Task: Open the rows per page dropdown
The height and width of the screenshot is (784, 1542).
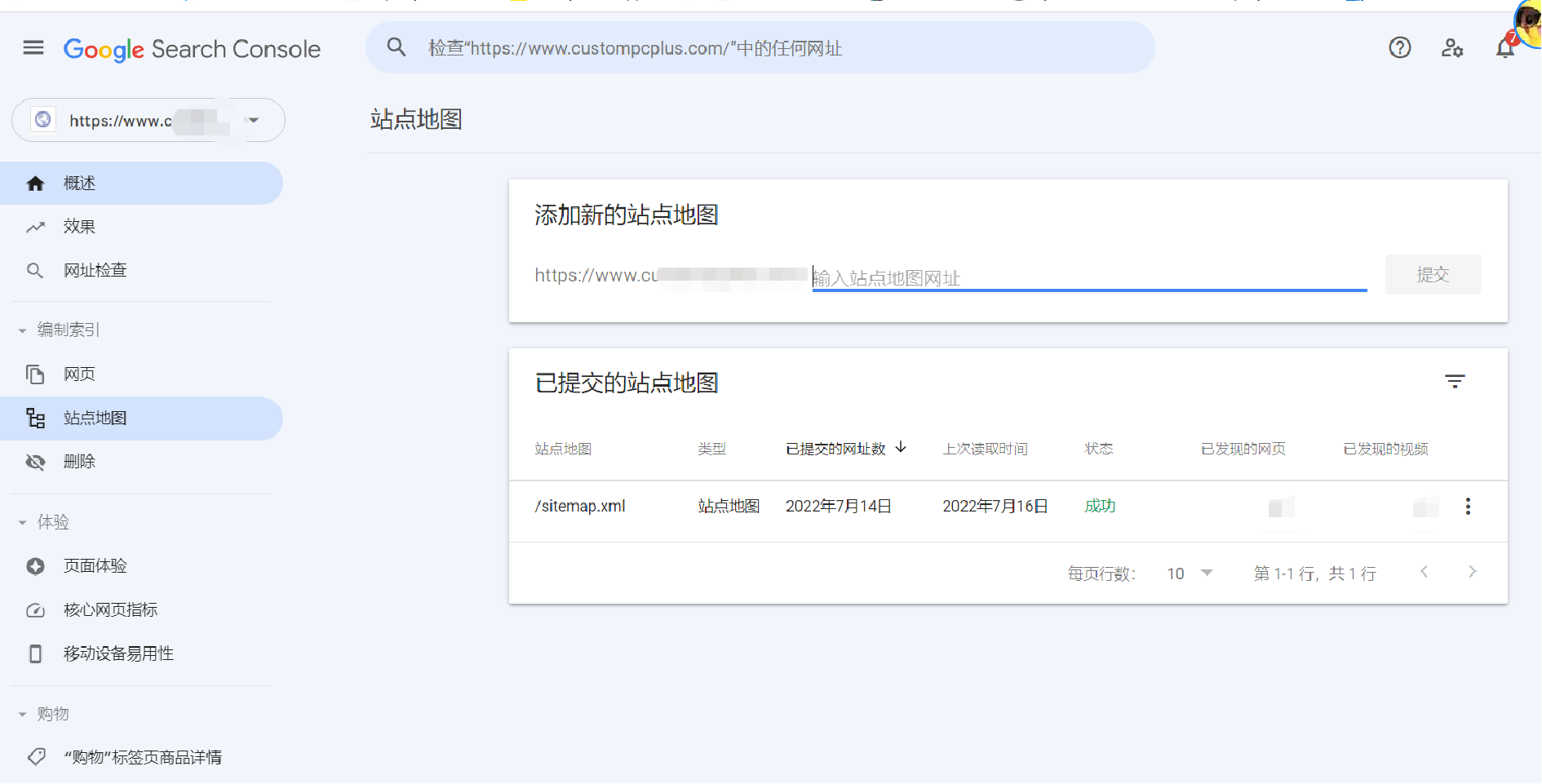Action: click(x=1190, y=574)
